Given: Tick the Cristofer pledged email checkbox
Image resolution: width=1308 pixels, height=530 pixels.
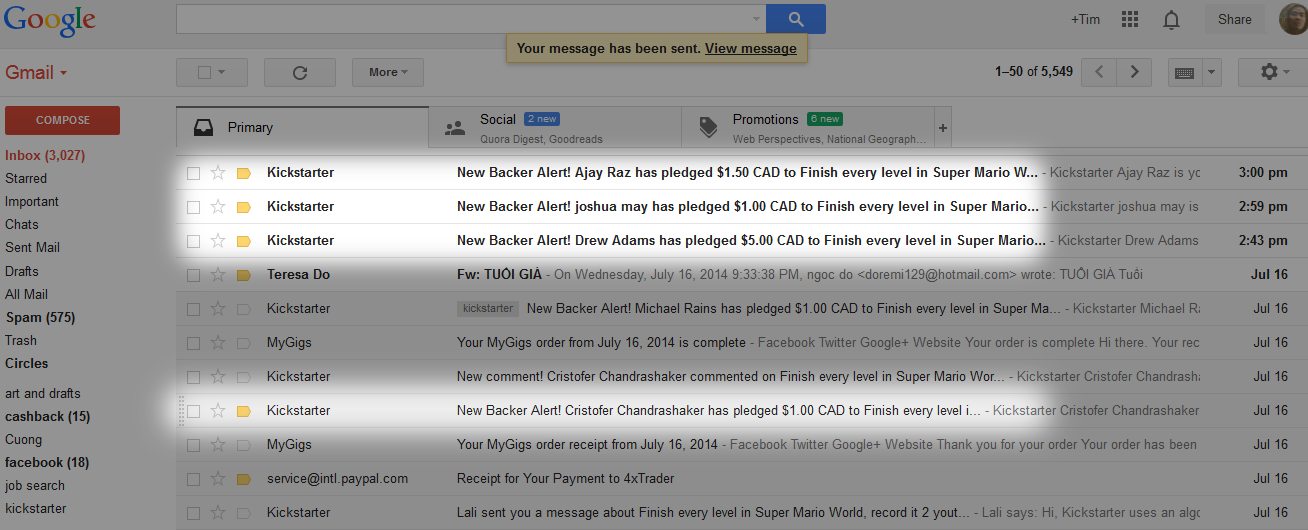Looking at the screenshot, I should click(193, 411).
